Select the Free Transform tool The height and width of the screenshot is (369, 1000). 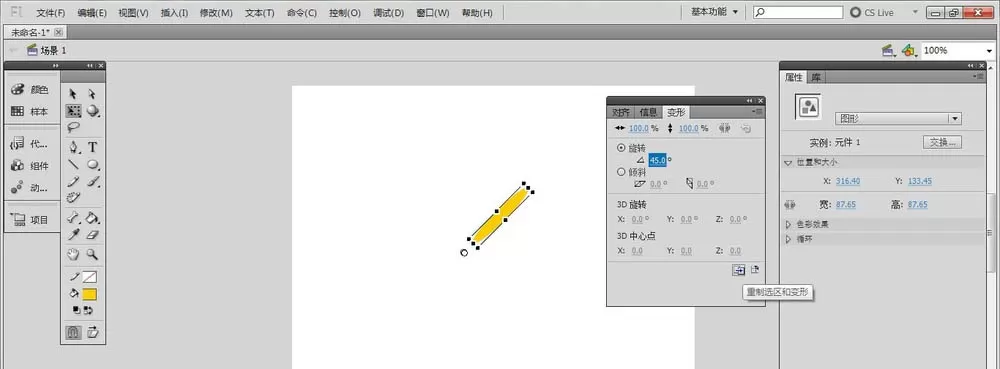click(73, 111)
